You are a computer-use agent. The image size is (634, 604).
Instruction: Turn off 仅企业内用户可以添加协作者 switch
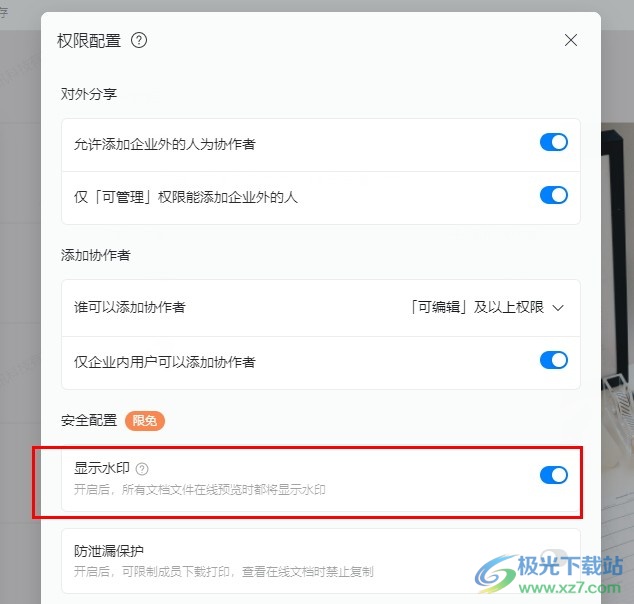click(554, 360)
